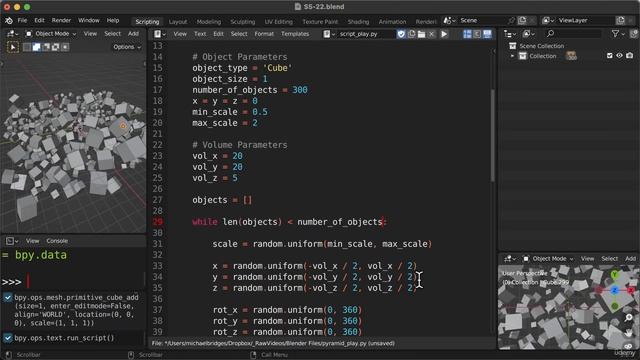Choose subtract selection mode icon
Screen dimensions: 640x360
click(x=46, y=47)
